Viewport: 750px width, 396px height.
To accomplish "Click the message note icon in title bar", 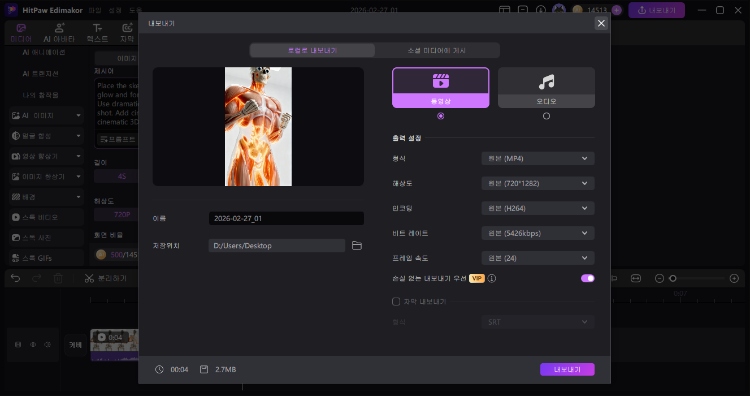I will click(523, 10).
